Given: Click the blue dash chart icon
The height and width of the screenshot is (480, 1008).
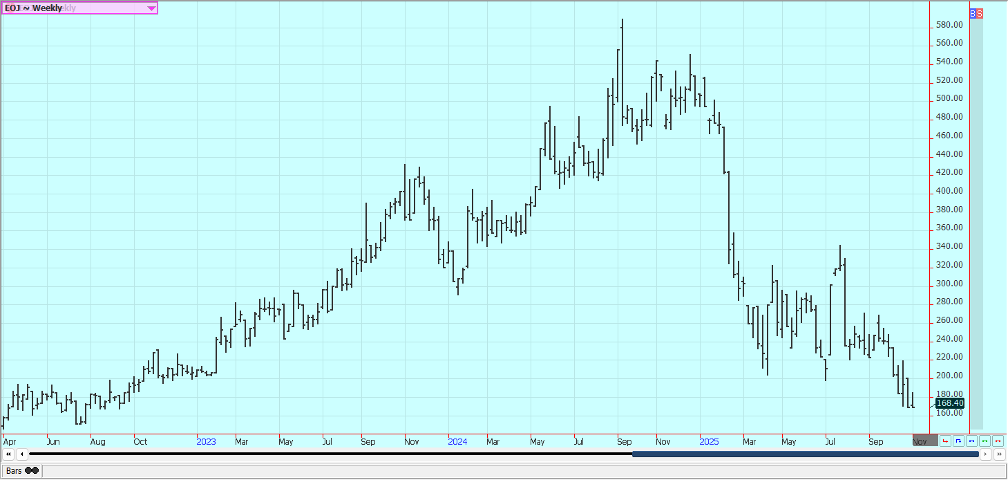Looking at the screenshot, I should (972, 441).
